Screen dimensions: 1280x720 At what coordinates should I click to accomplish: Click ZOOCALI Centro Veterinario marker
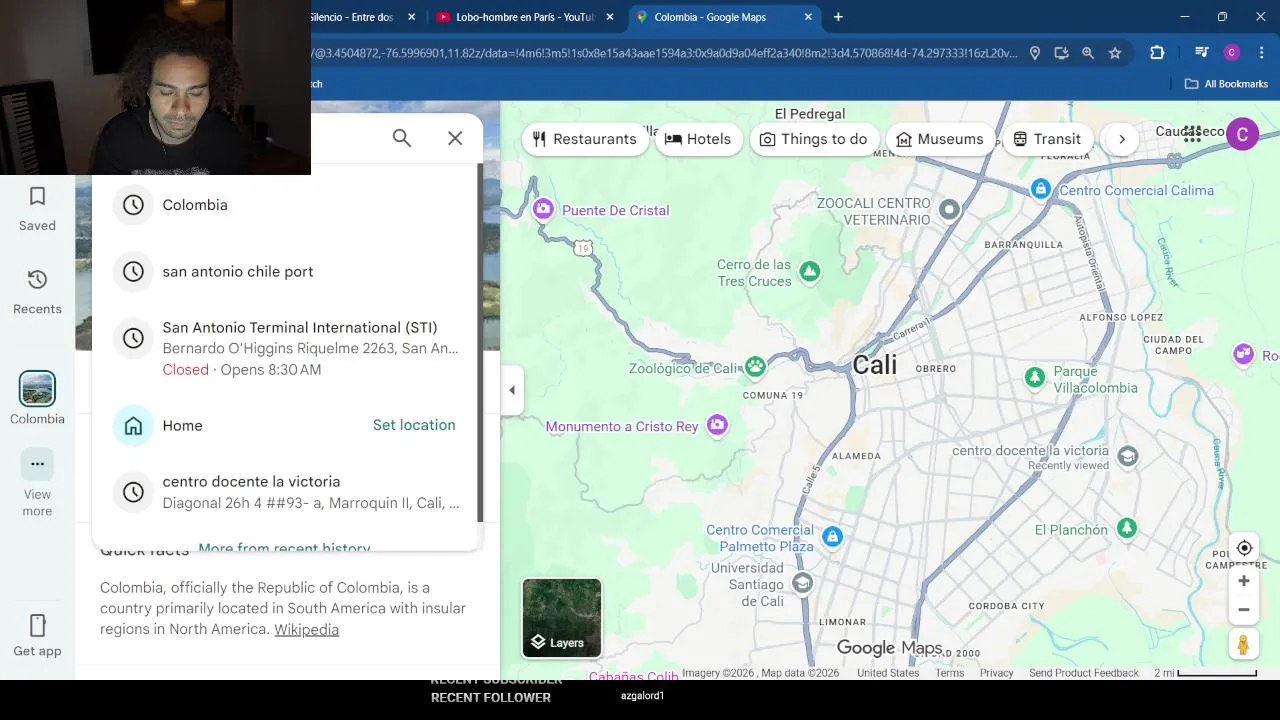point(949,209)
